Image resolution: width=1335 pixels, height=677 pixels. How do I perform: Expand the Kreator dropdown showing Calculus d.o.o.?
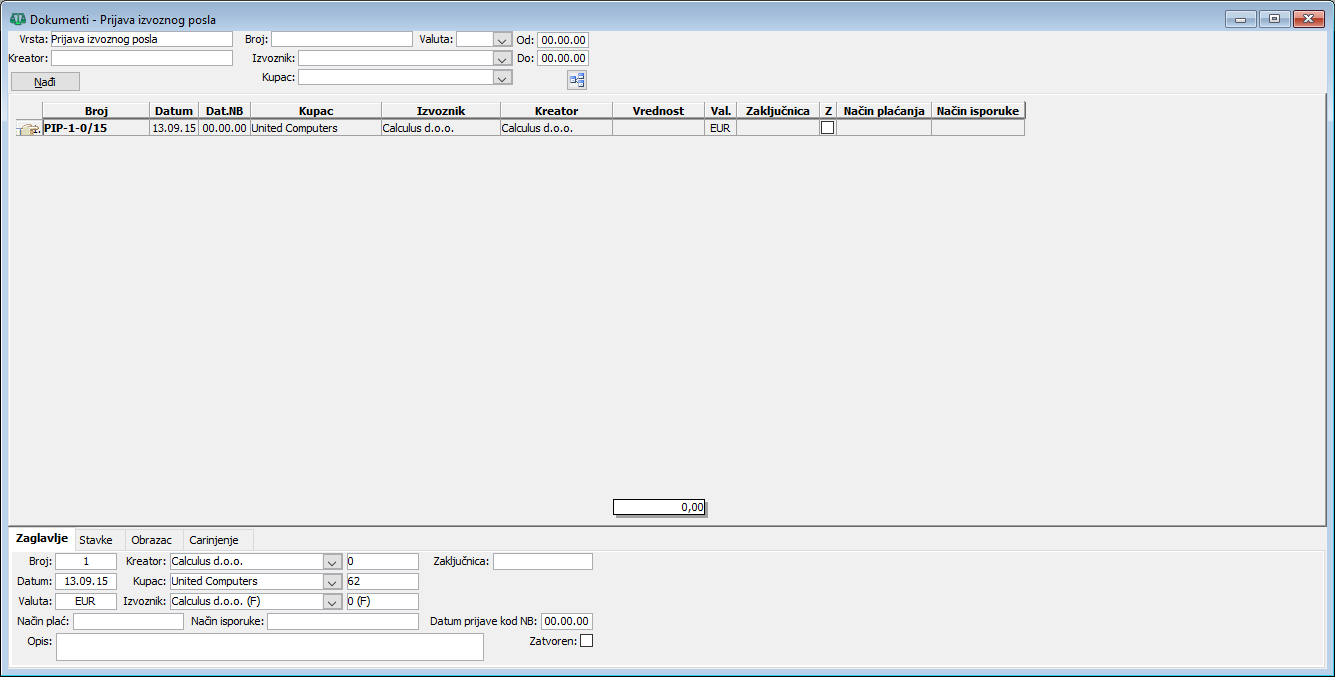332,561
